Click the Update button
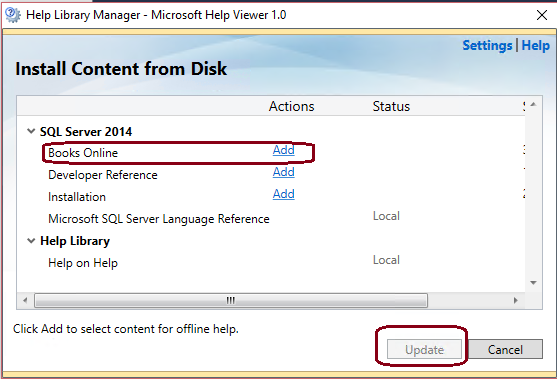The image size is (557, 379). 424,350
